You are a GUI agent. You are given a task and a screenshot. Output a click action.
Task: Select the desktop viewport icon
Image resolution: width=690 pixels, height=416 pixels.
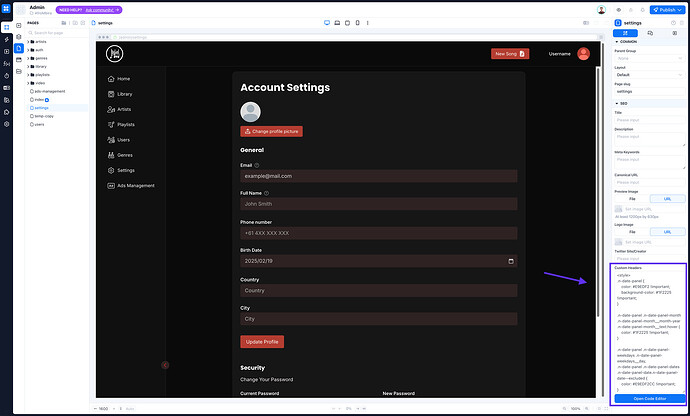pyautogui.click(x=327, y=23)
